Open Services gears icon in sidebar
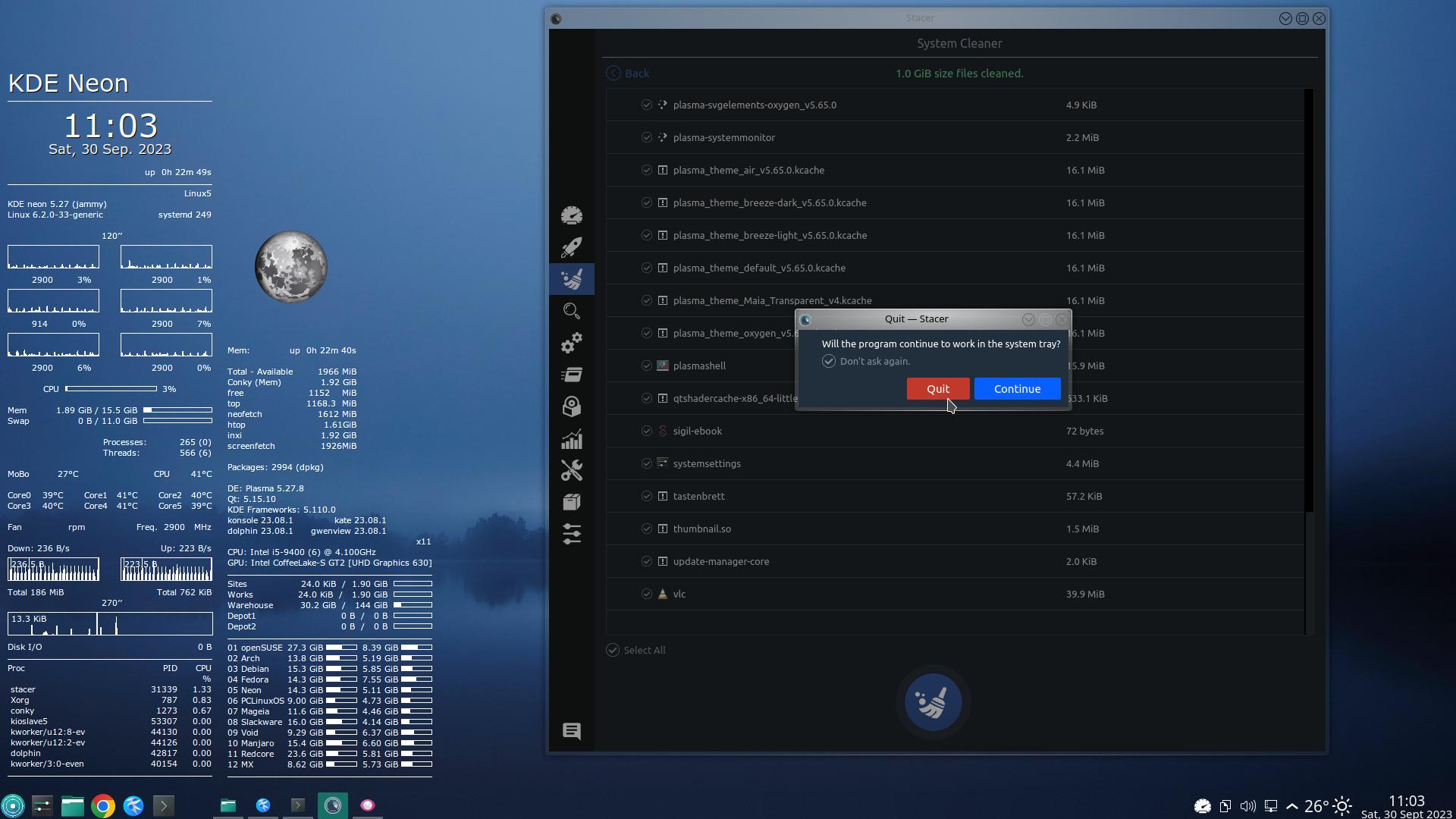1456x819 pixels. [572, 343]
